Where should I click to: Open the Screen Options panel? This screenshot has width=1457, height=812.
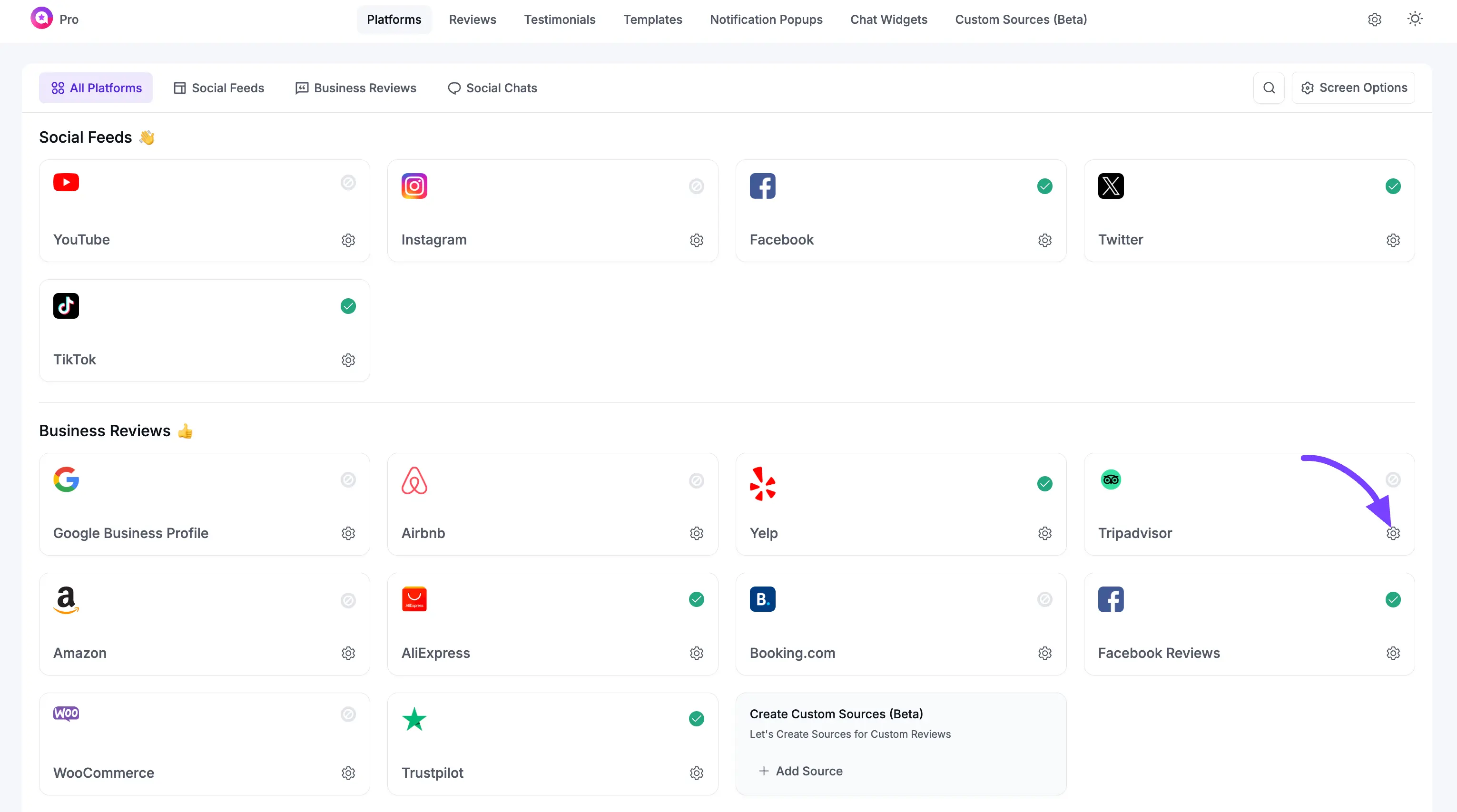pos(1353,88)
